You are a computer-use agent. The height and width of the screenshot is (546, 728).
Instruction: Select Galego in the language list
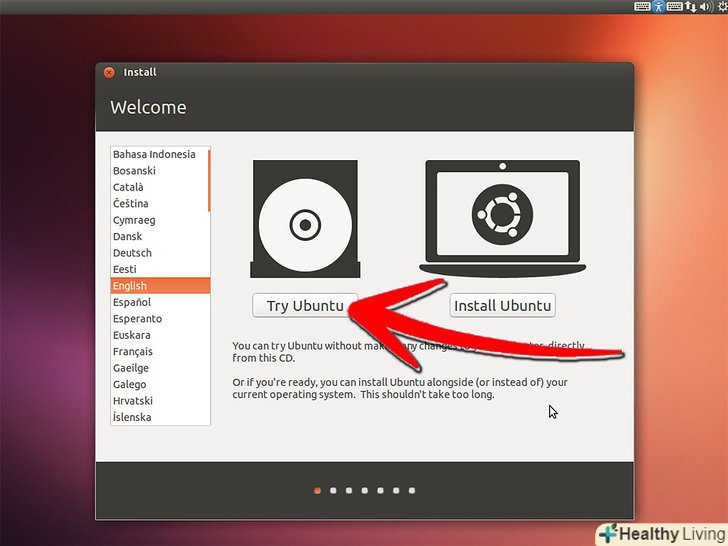[x=160, y=384]
